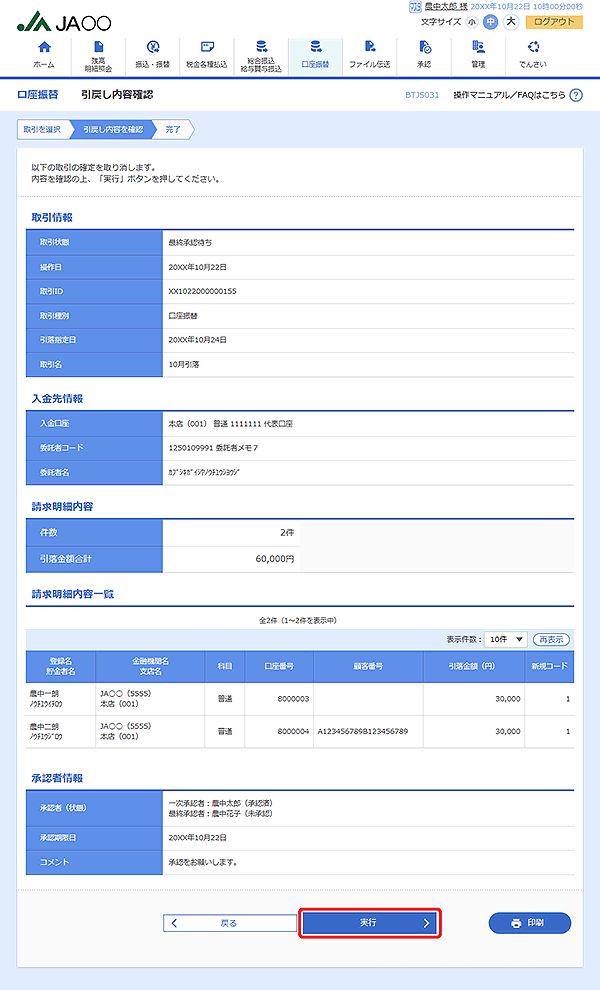Open the 管理 administration menu
This screenshot has height=990, width=600.
tap(478, 54)
